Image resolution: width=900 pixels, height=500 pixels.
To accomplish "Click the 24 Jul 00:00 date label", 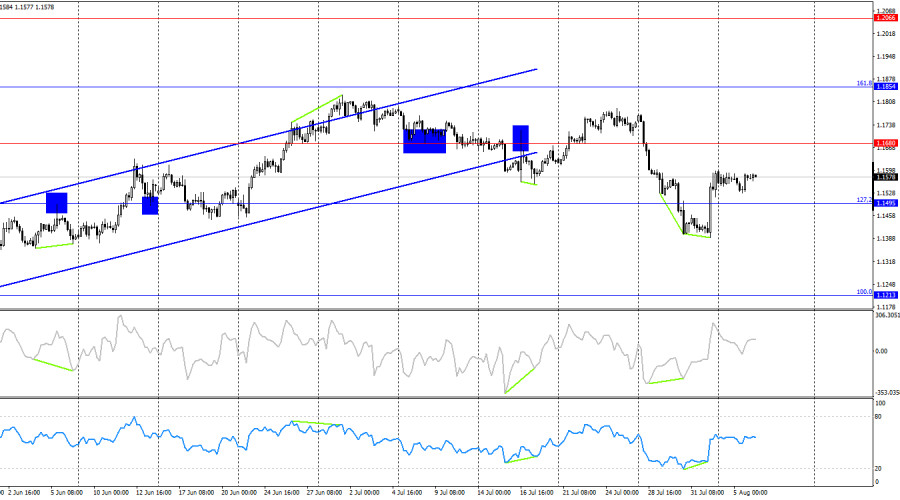I will [x=622, y=493].
